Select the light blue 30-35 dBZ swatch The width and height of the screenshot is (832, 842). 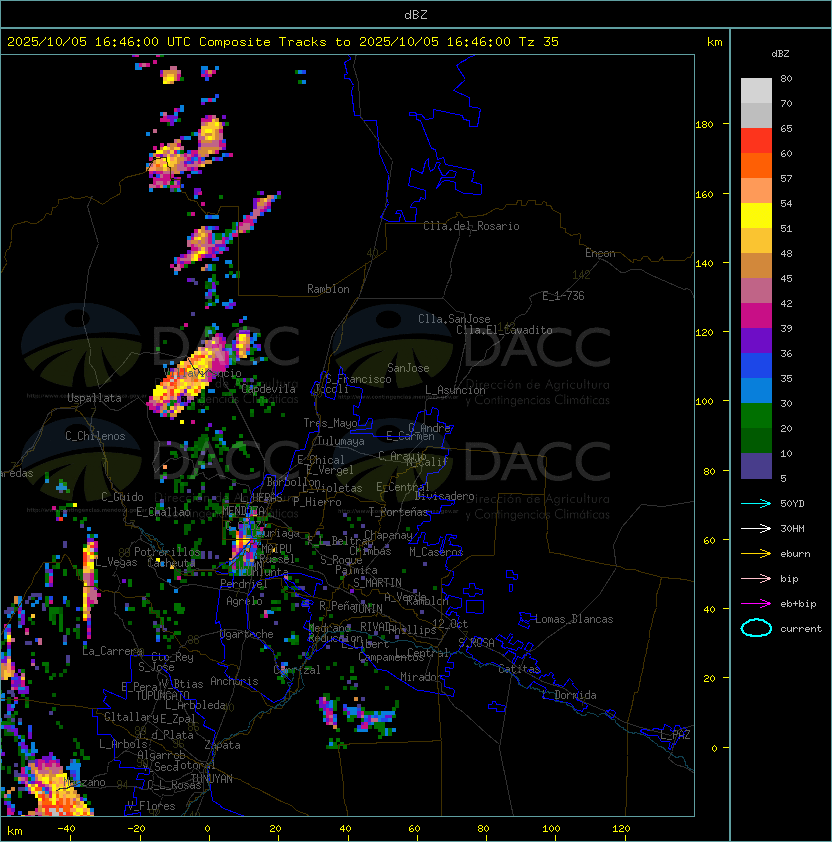coord(756,390)
